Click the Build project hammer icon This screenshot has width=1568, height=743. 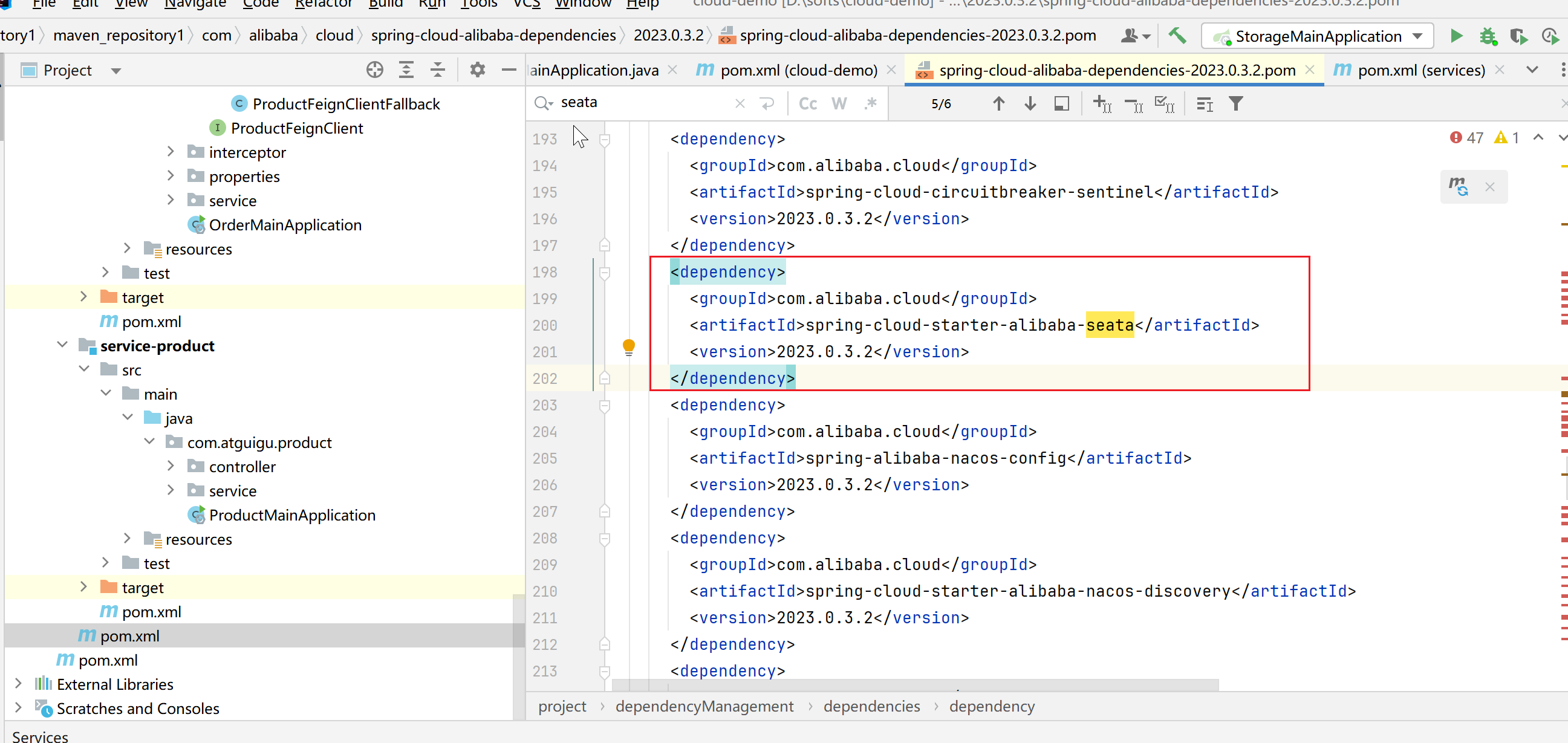[x=1177, y=36]
